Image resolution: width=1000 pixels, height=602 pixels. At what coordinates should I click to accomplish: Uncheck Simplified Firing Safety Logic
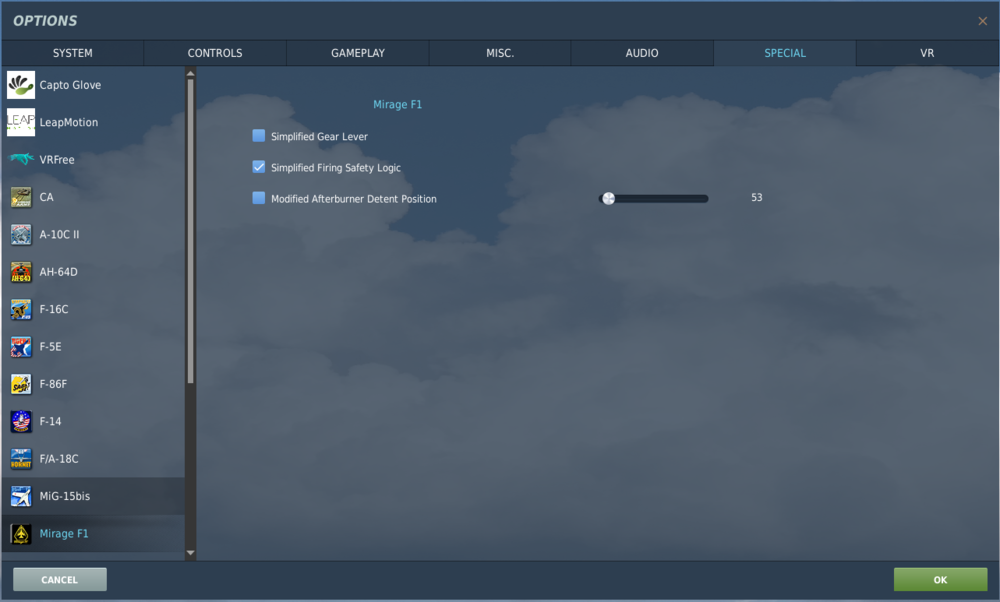258,166
